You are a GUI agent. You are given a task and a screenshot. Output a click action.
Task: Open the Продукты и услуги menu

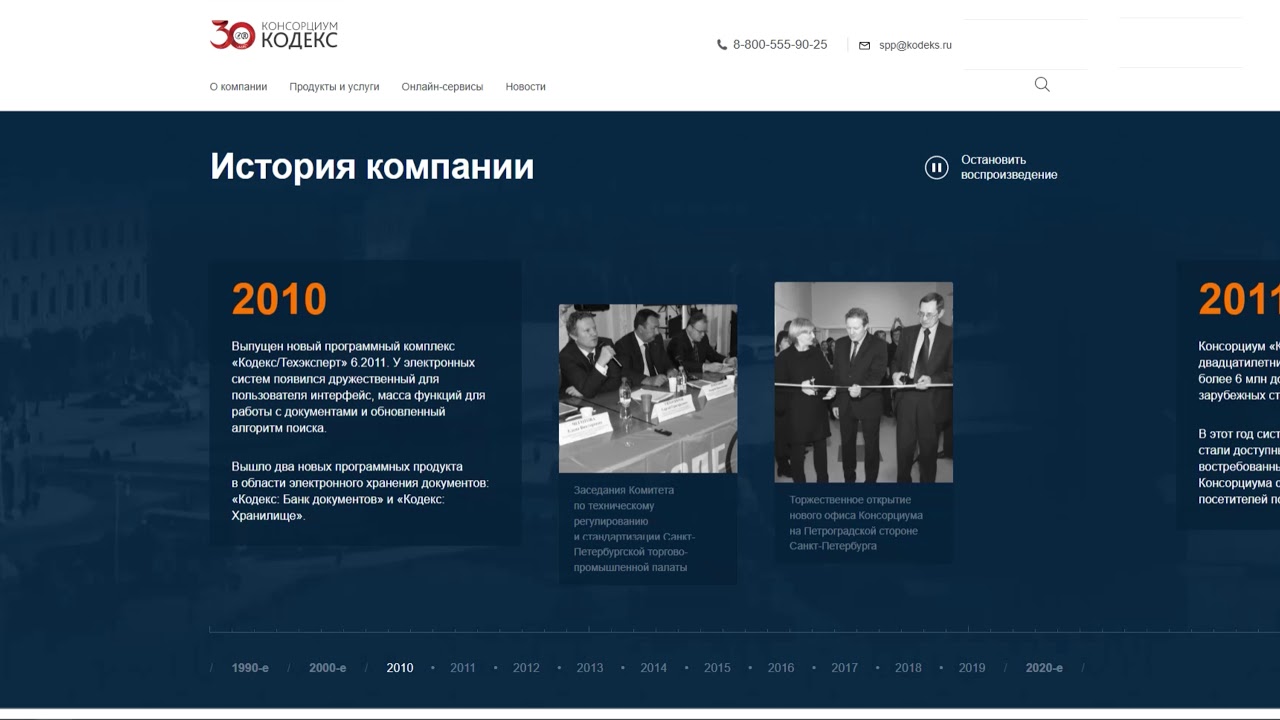tap(334, 87)
